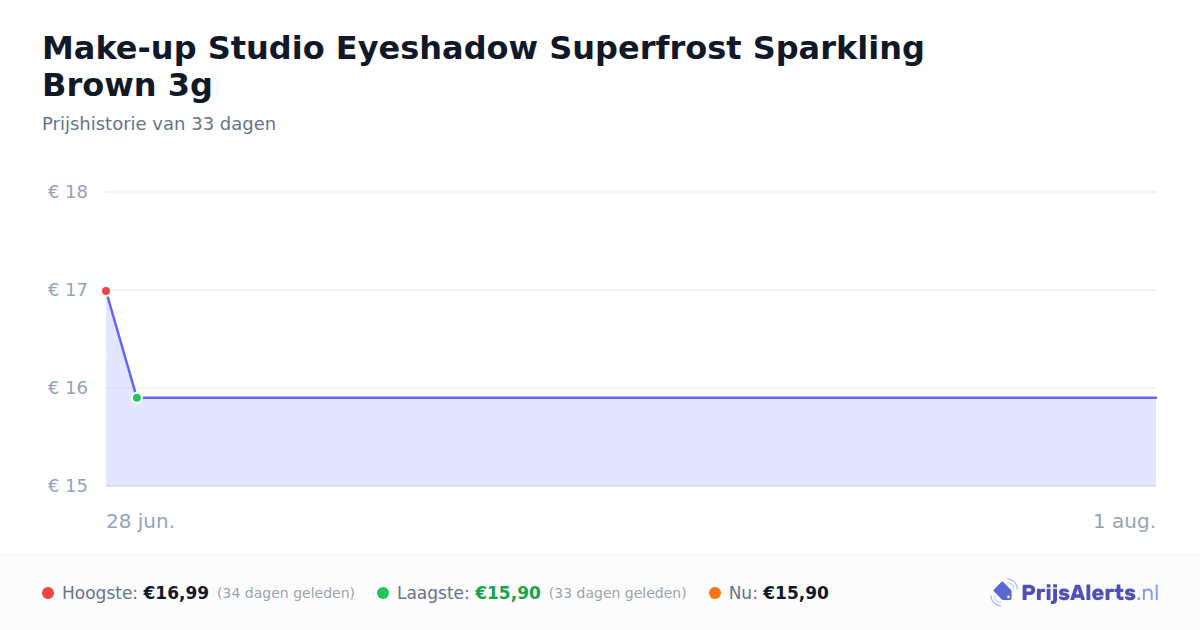Open the PrijsAlerts.nl brand link
Viewport: 1200px width, 630px height.
(1074, 593)
